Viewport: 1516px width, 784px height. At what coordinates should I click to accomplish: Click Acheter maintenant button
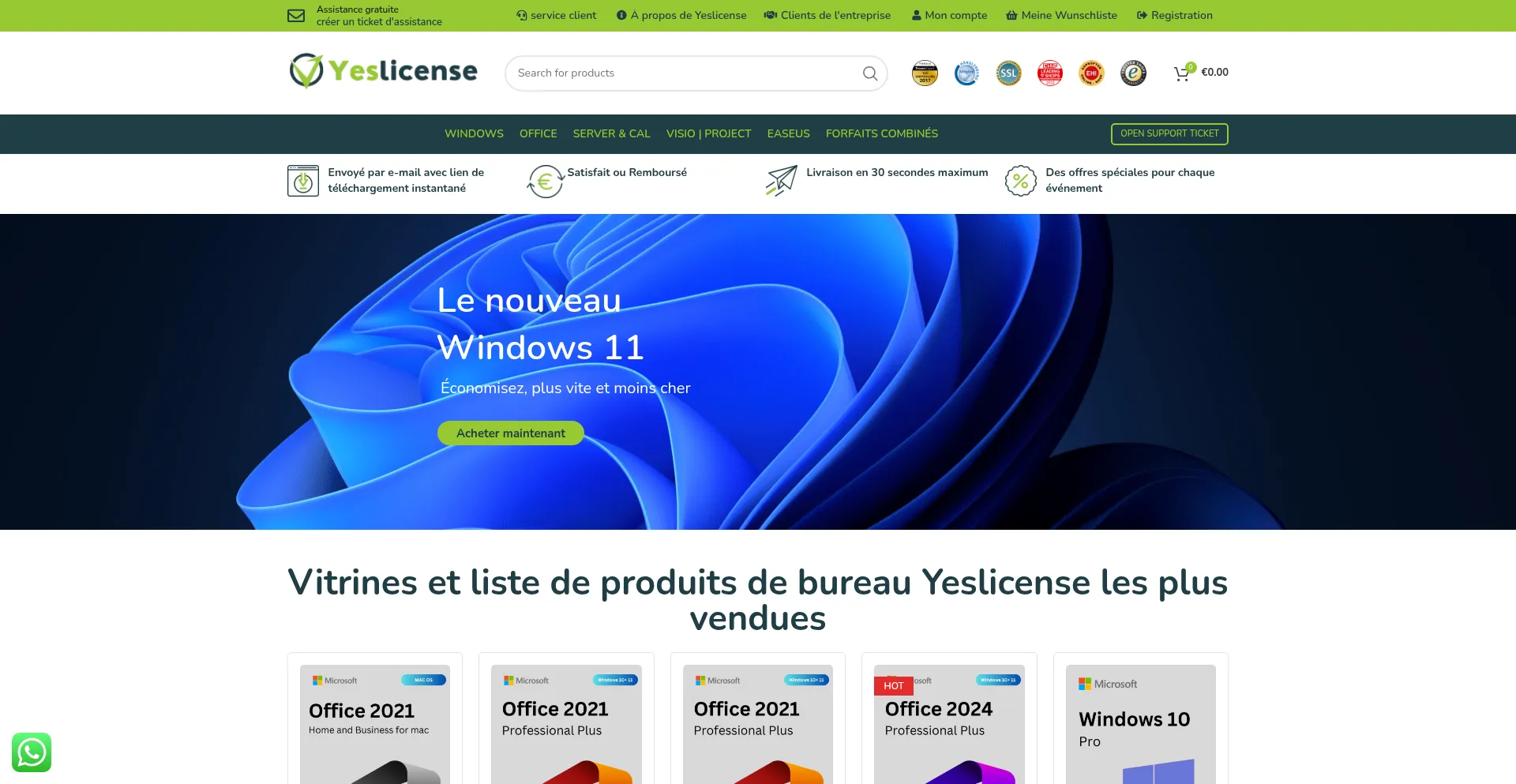(511, 433)
